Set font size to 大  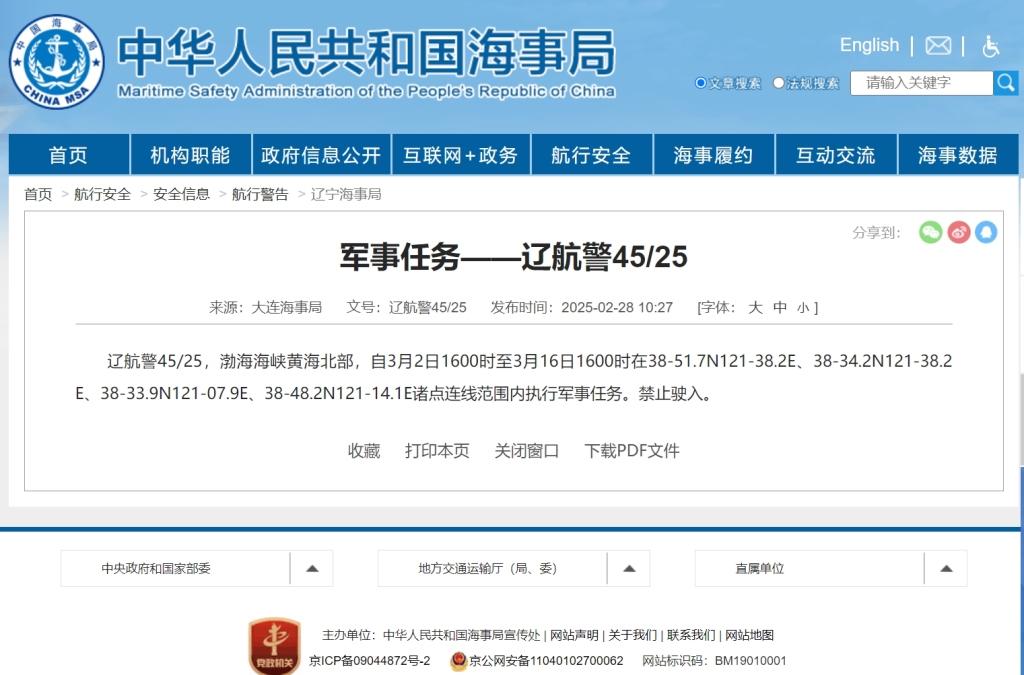pyautogui.click(x=755, y=308)
